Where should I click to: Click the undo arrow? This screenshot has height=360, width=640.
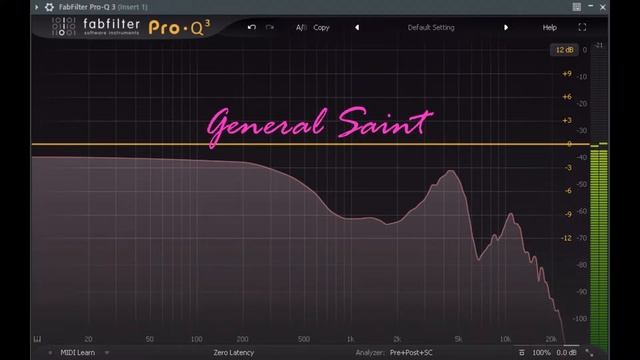coord(252,27)
